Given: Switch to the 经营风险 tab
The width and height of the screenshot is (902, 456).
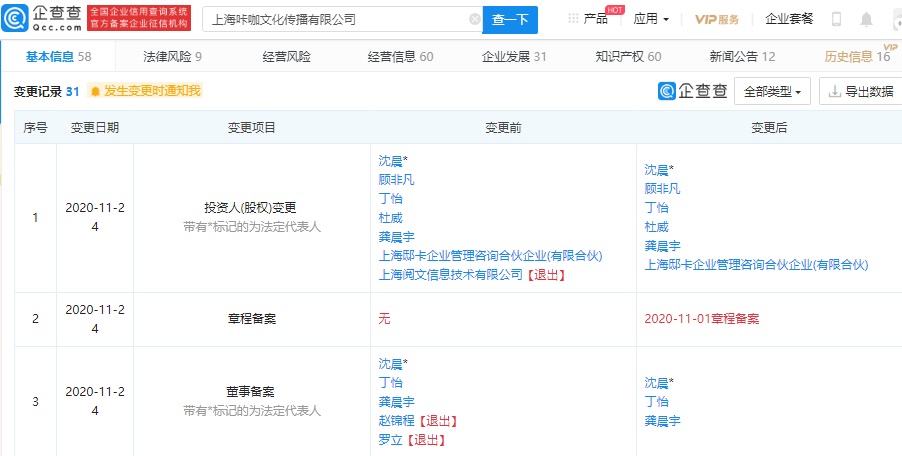Looking at the screenshot, I should 286,56.
